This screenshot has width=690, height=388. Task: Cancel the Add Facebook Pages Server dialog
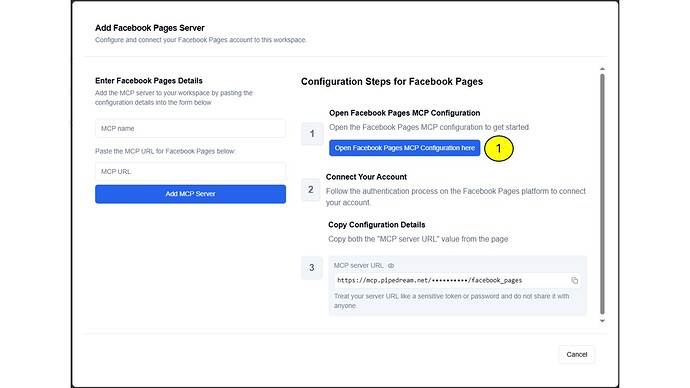pos(576,355)
